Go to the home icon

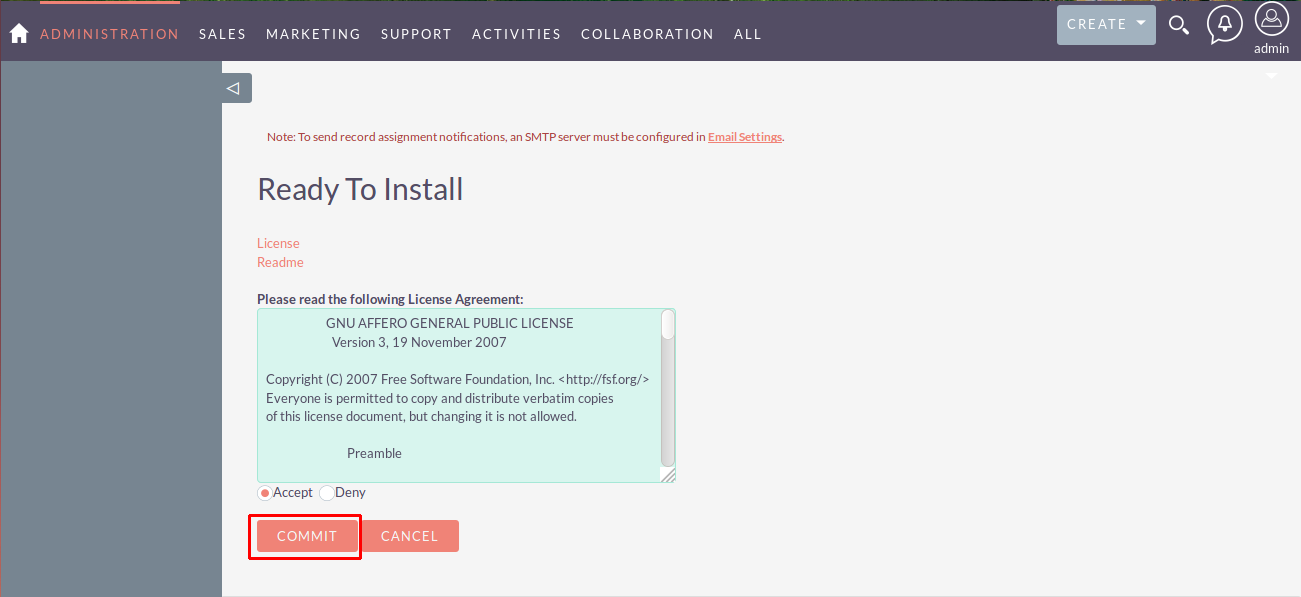[x=18, y=34]
